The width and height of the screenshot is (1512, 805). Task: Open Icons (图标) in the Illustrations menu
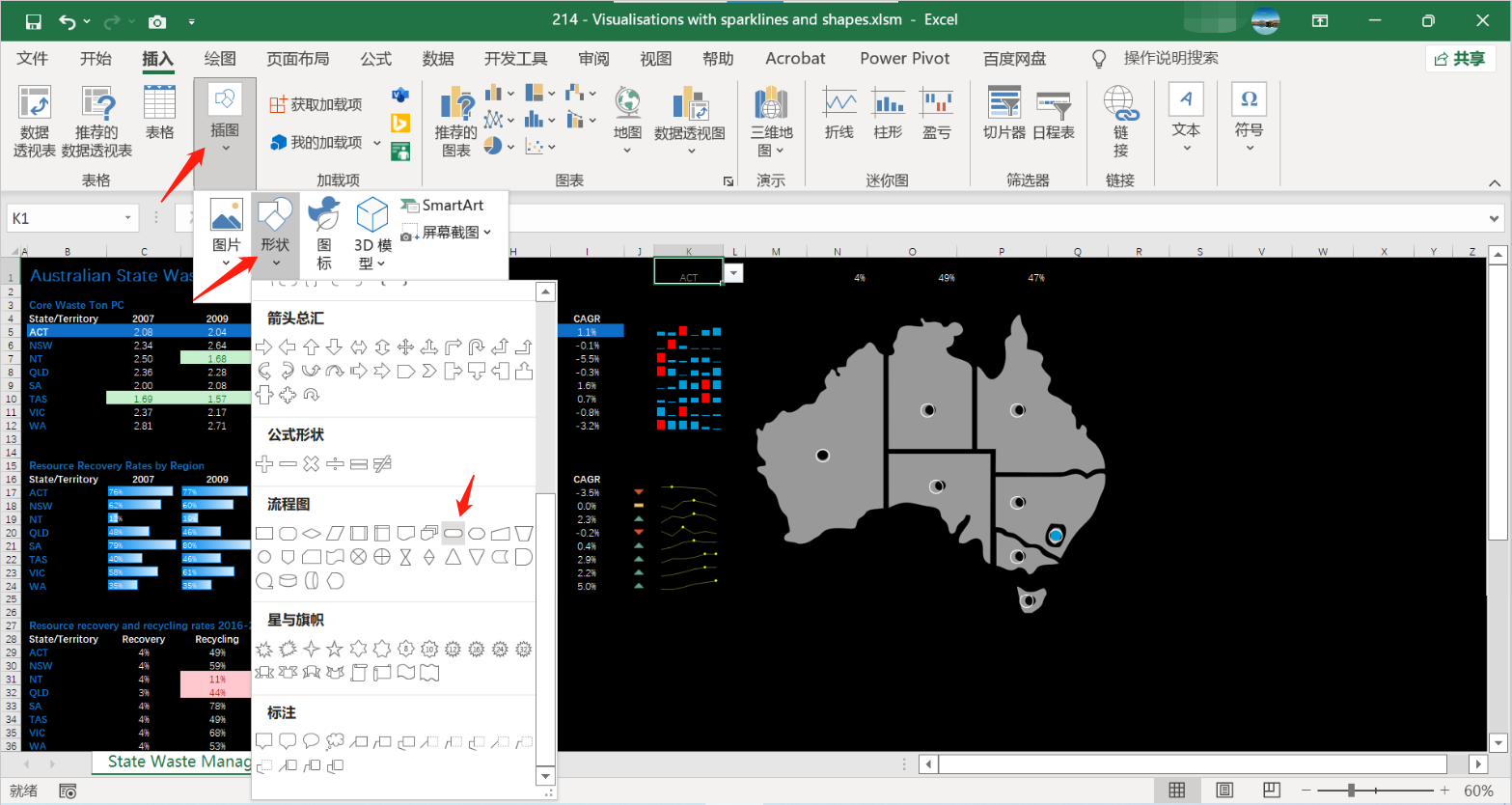click(x=324, y=234)
